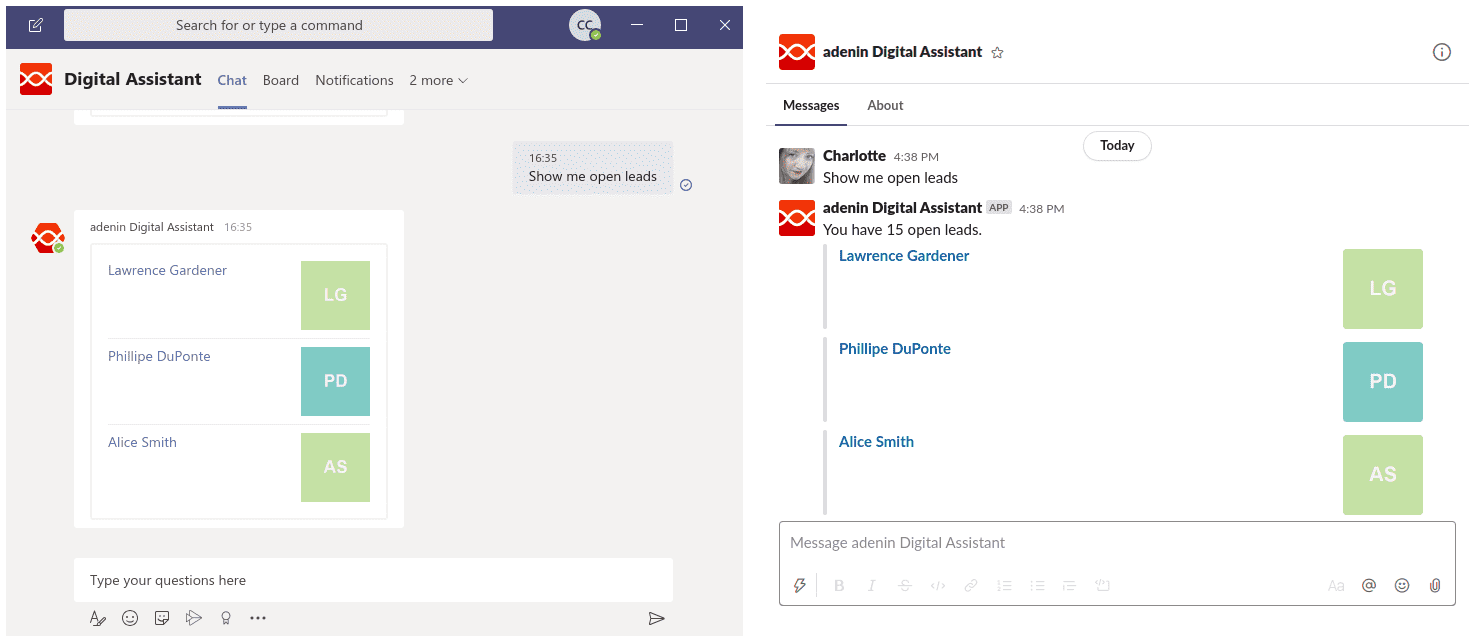Click the 16:35 timestamp on the bot reply
Screen dimensions: 1478x644
click(238, 227)
